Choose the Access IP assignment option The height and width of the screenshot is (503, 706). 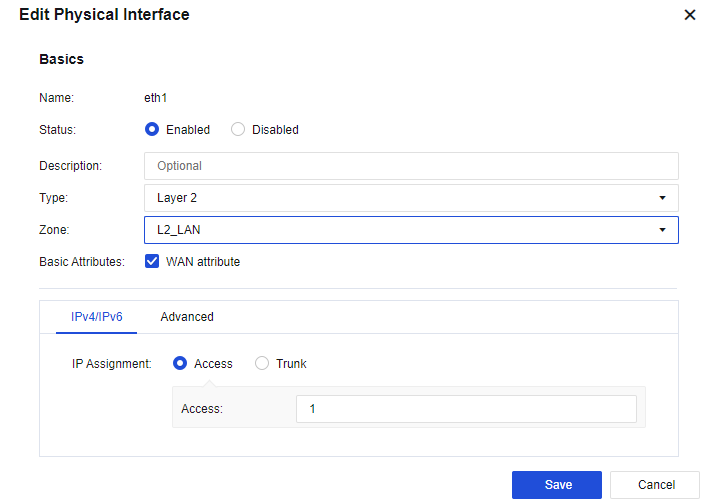(x=181, y=364)
